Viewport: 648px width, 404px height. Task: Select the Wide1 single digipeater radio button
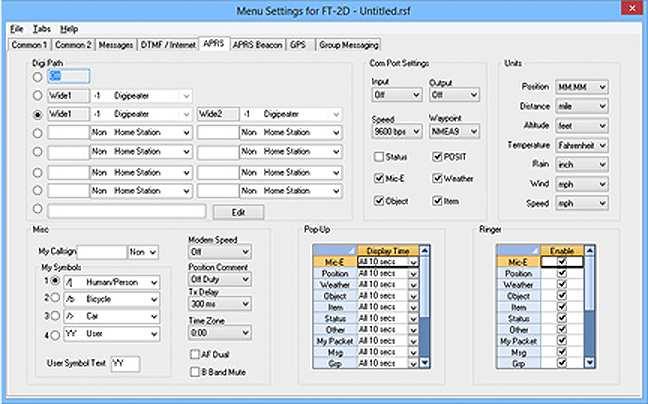(x=38, y=95)
